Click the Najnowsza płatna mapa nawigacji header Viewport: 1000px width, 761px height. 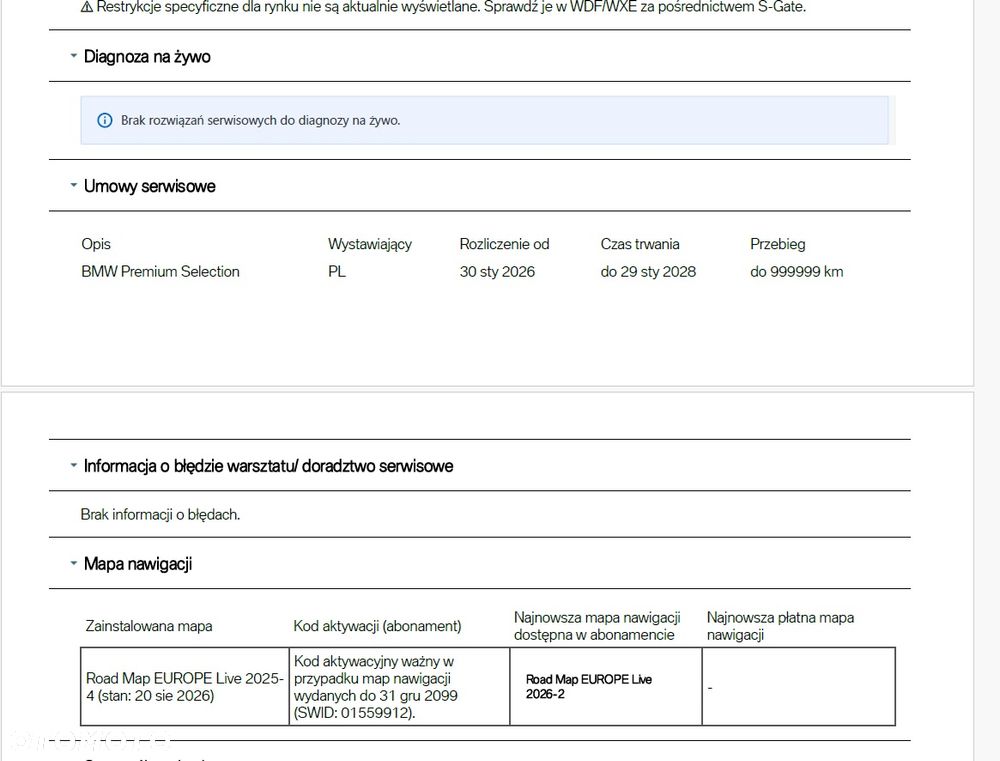tap(780, 626)
